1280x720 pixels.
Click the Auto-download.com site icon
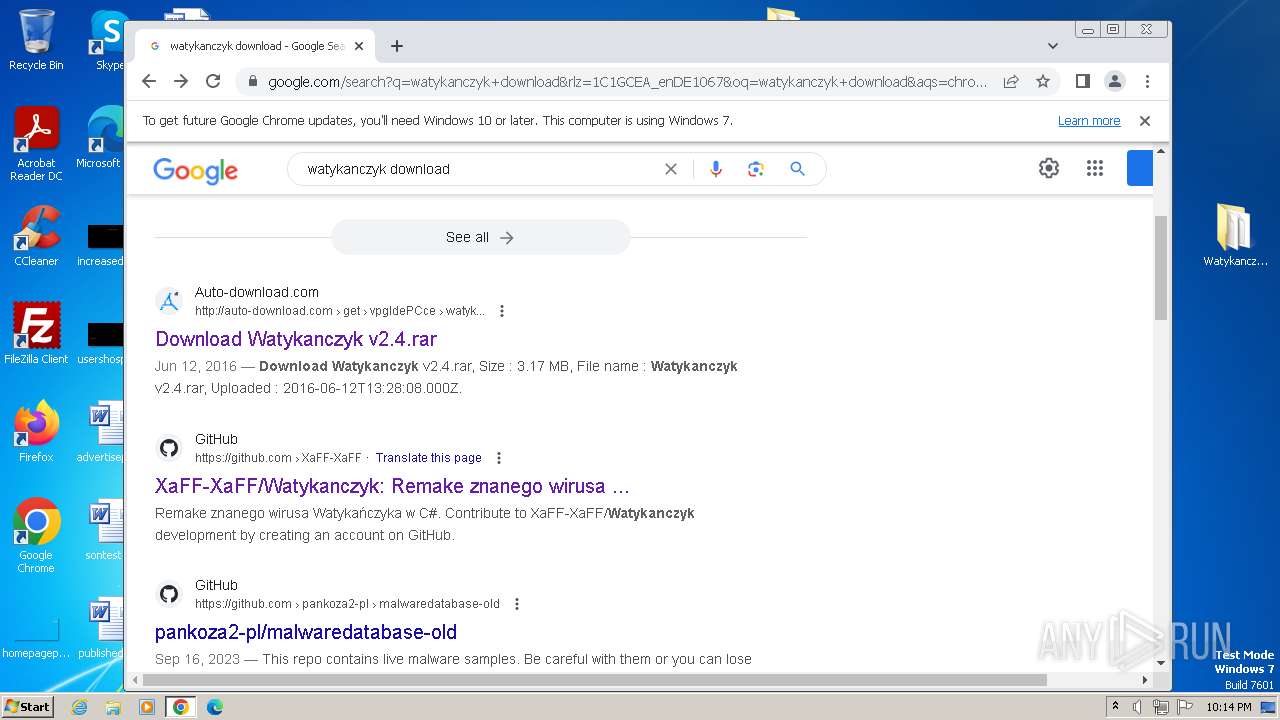(169, 301)
